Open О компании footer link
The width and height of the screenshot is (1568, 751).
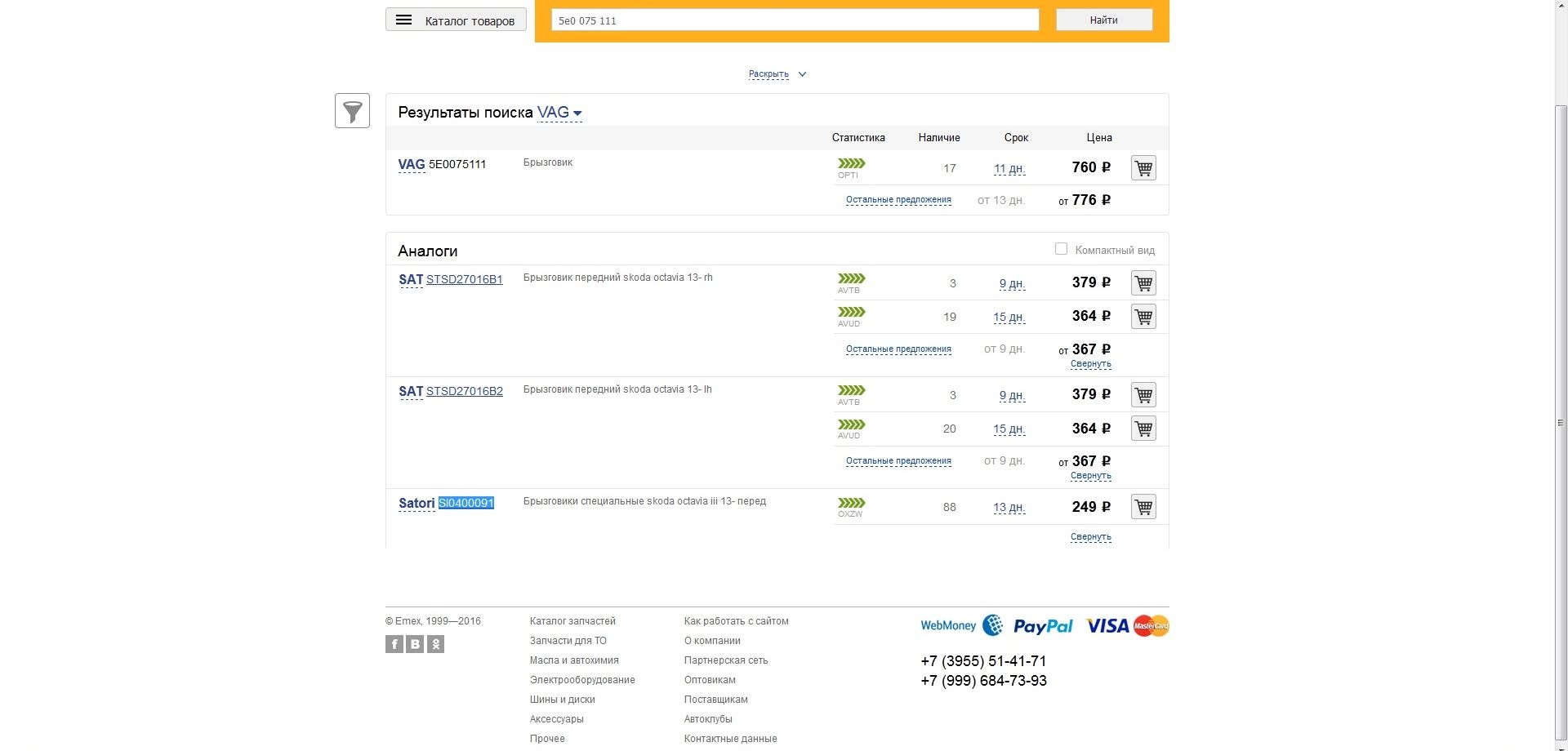[x=712, y=641]
